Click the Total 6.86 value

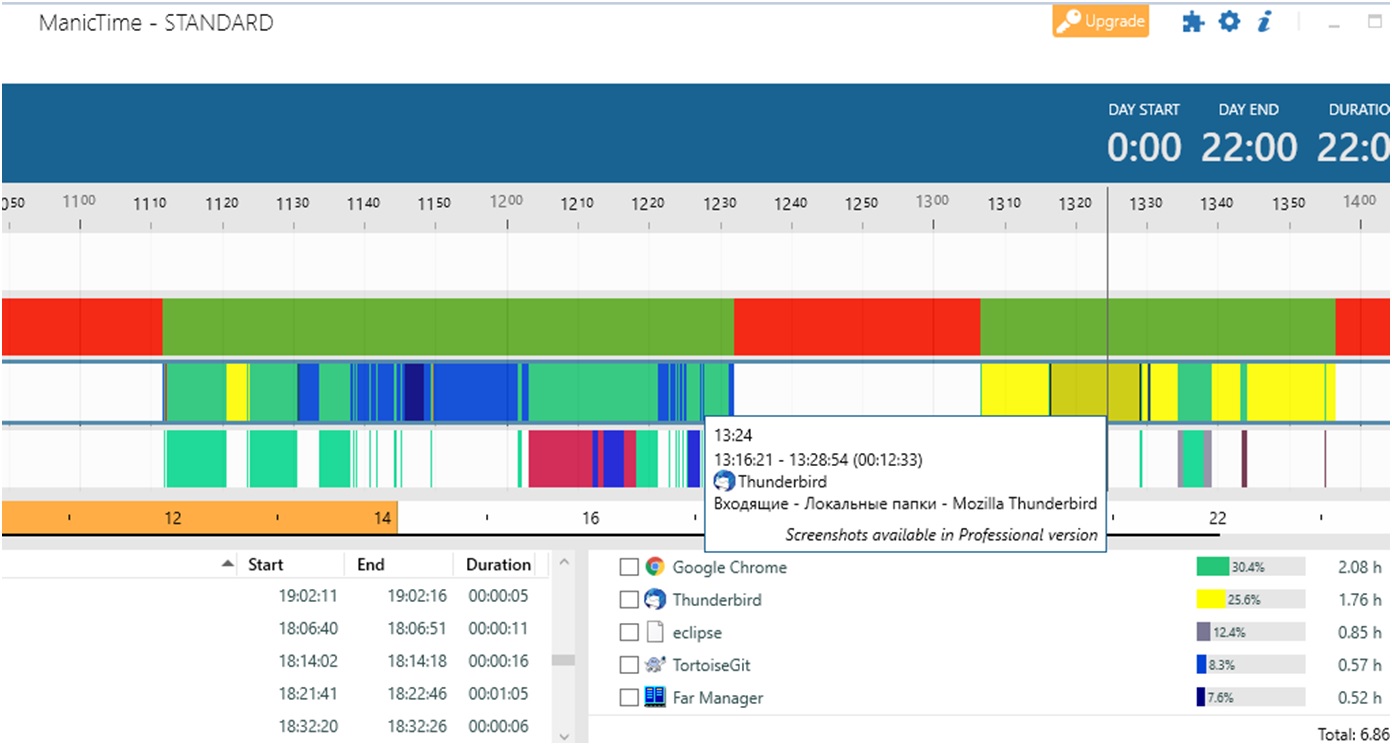1351,735
